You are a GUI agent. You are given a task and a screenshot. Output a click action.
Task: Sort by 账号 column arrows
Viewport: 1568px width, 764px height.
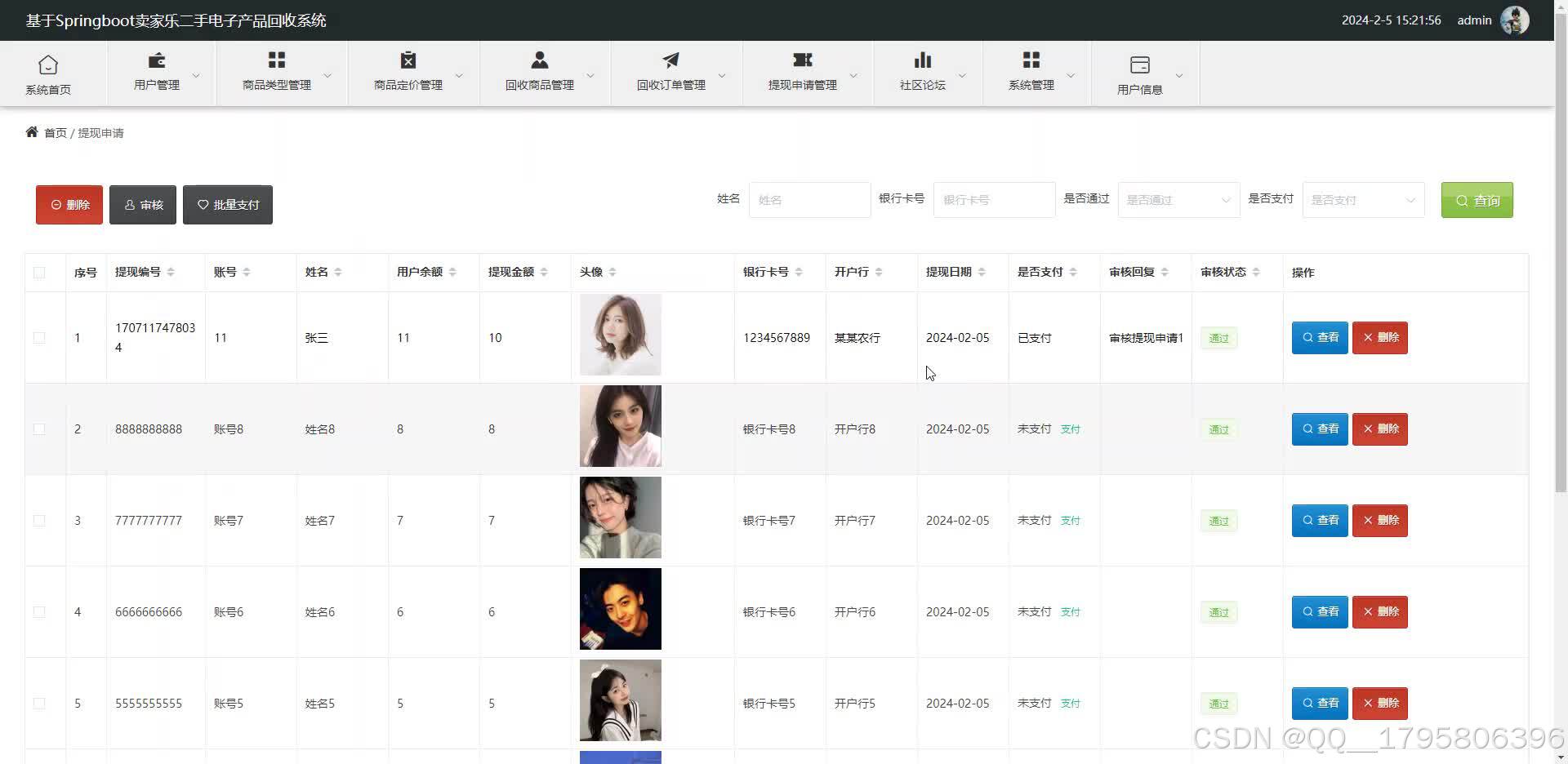pyautogui.click(x=247, y=272)
